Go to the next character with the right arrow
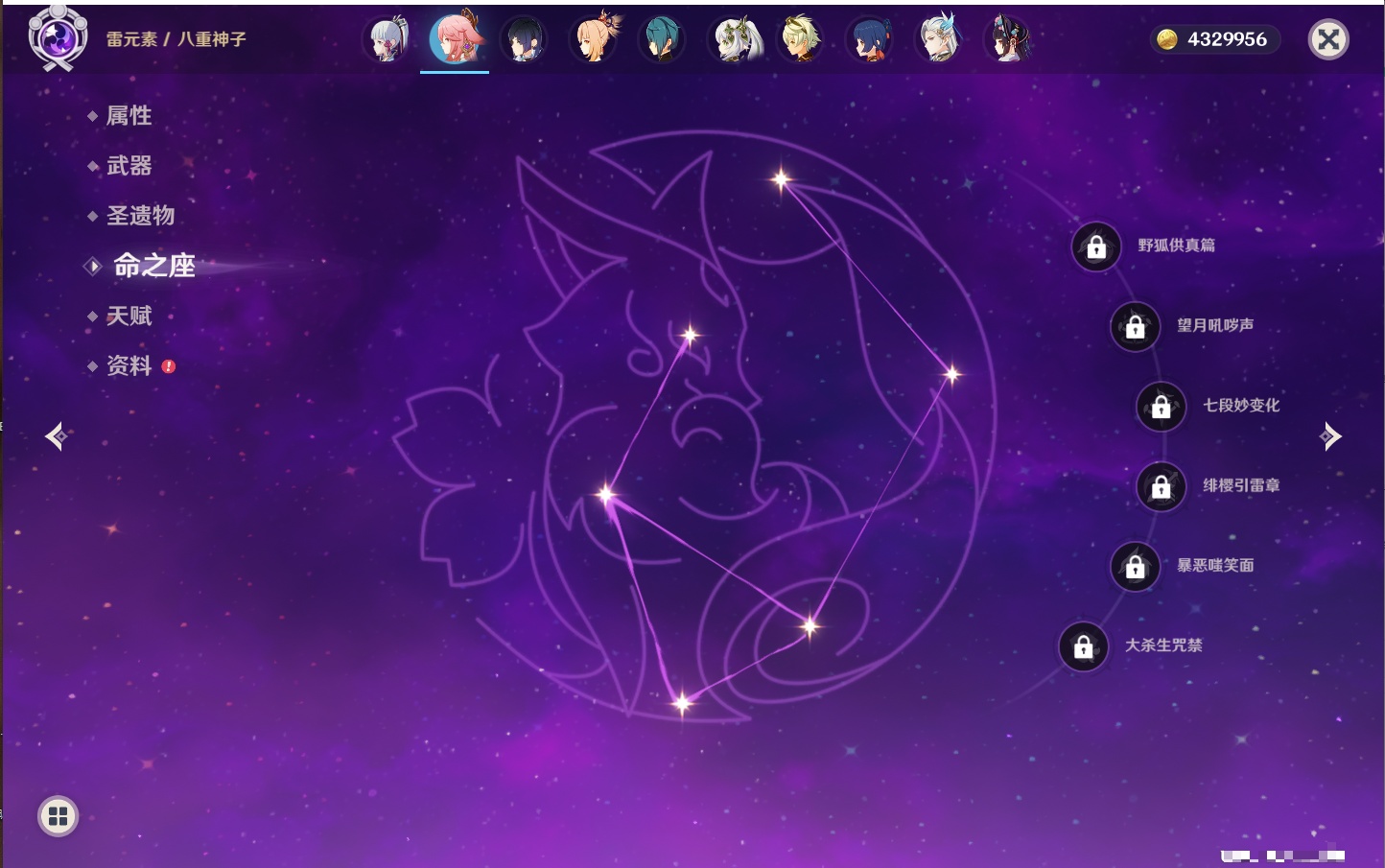Screen dimensions: 1385x868 1330,436
